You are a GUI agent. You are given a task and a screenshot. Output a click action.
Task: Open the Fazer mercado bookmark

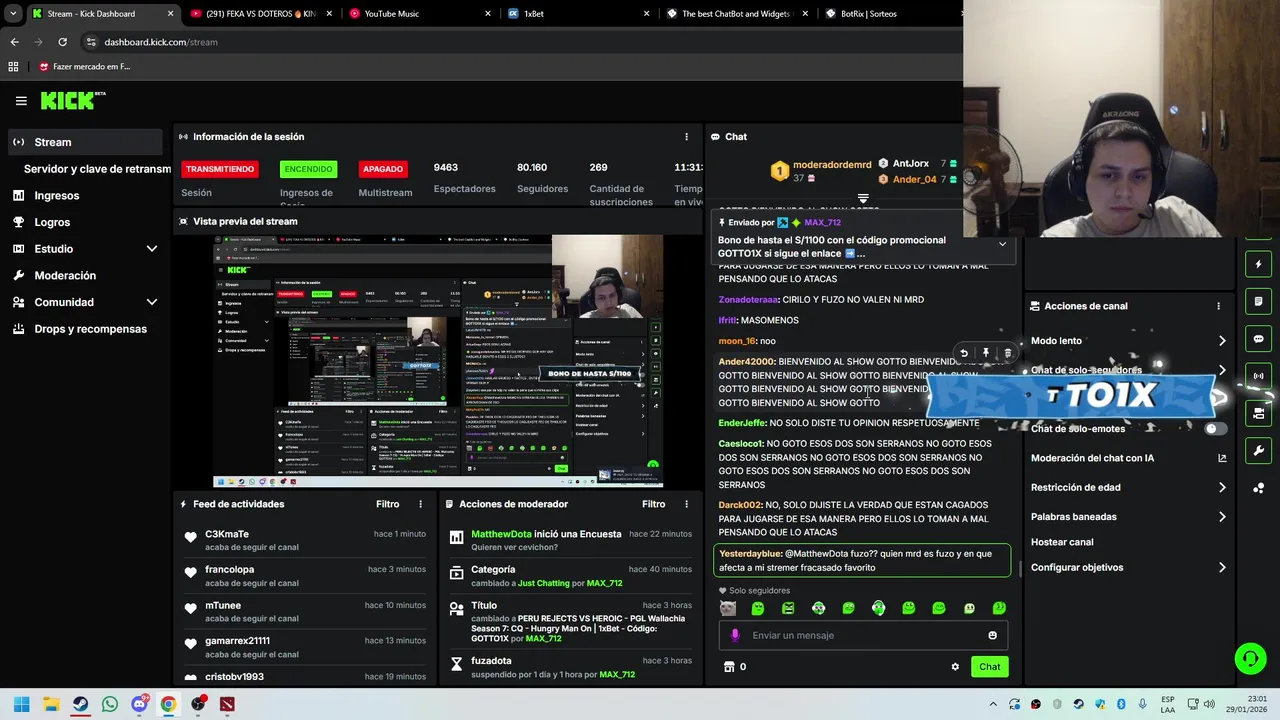(x=84, y=67)
